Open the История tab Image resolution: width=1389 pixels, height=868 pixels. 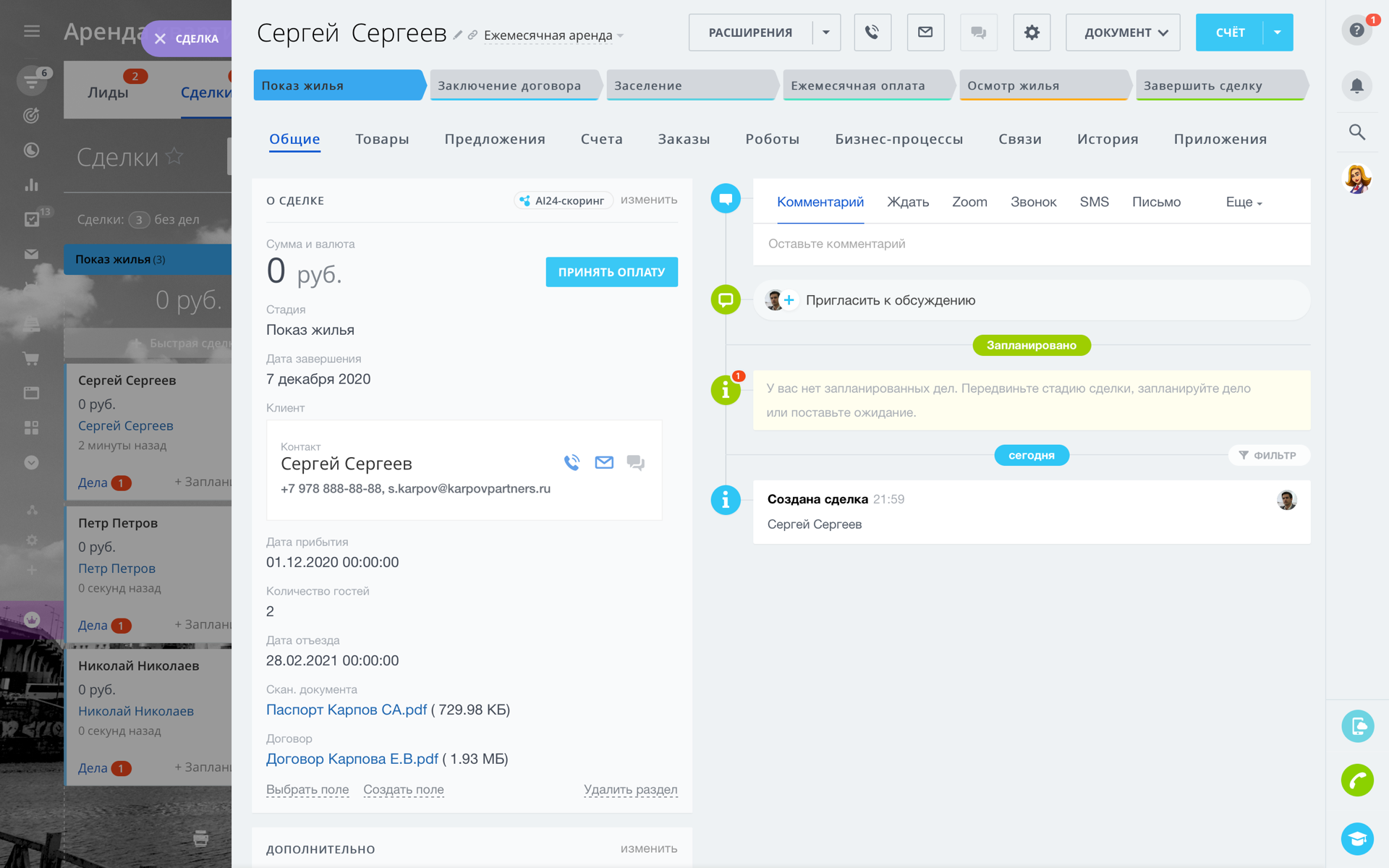1107,139
